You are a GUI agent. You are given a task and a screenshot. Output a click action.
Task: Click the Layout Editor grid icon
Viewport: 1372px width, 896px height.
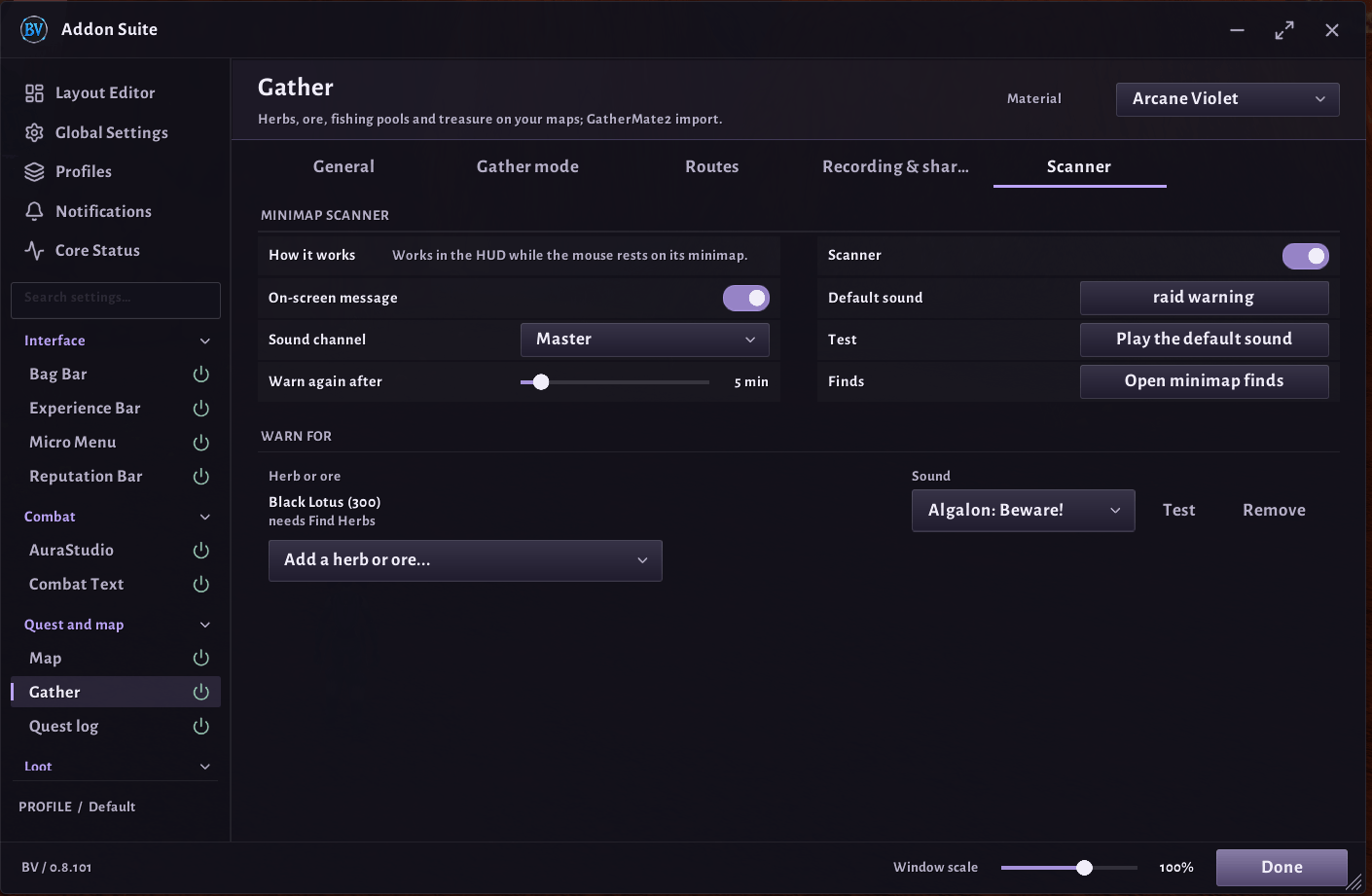34,93
